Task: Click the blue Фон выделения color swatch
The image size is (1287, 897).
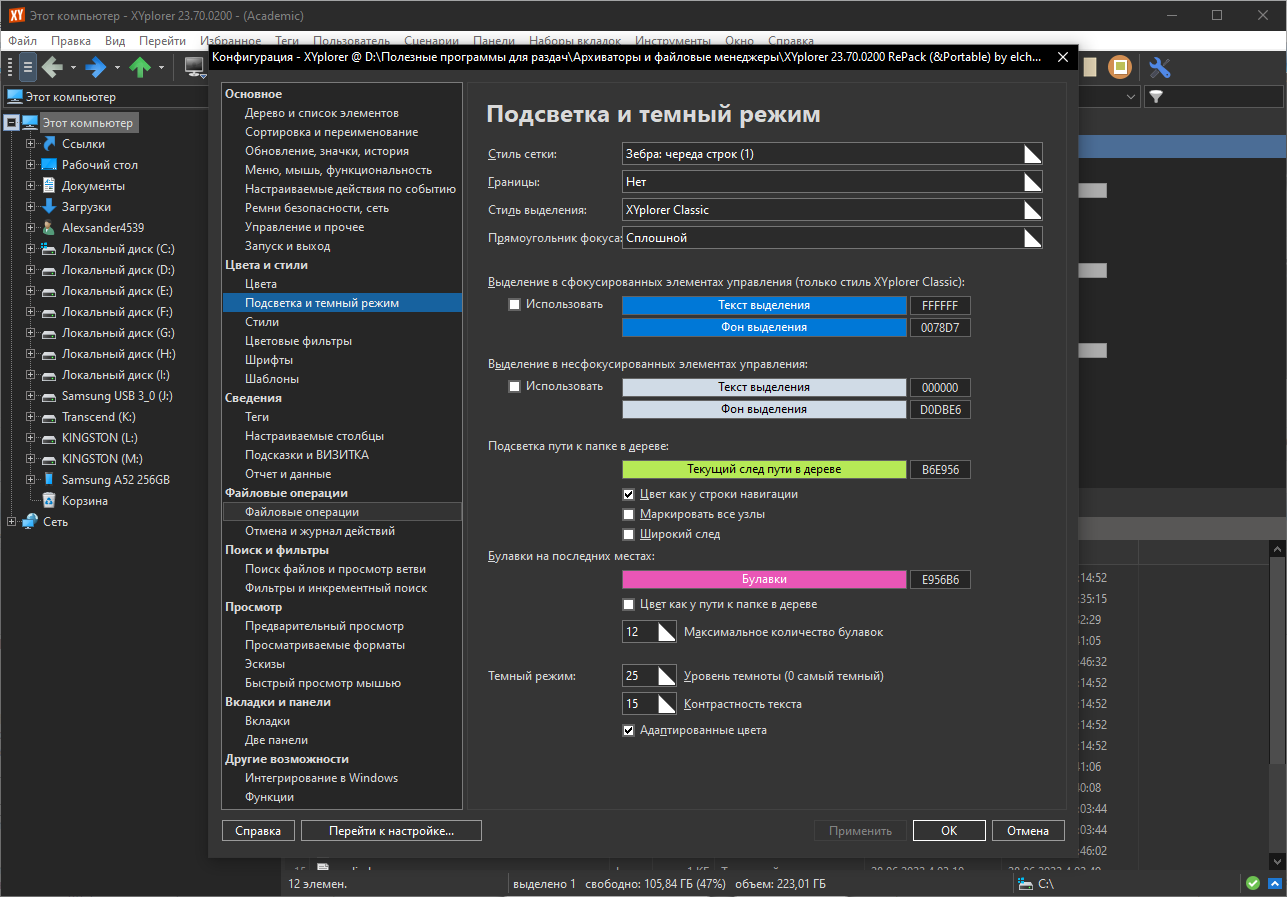Action: click(764, 327)
